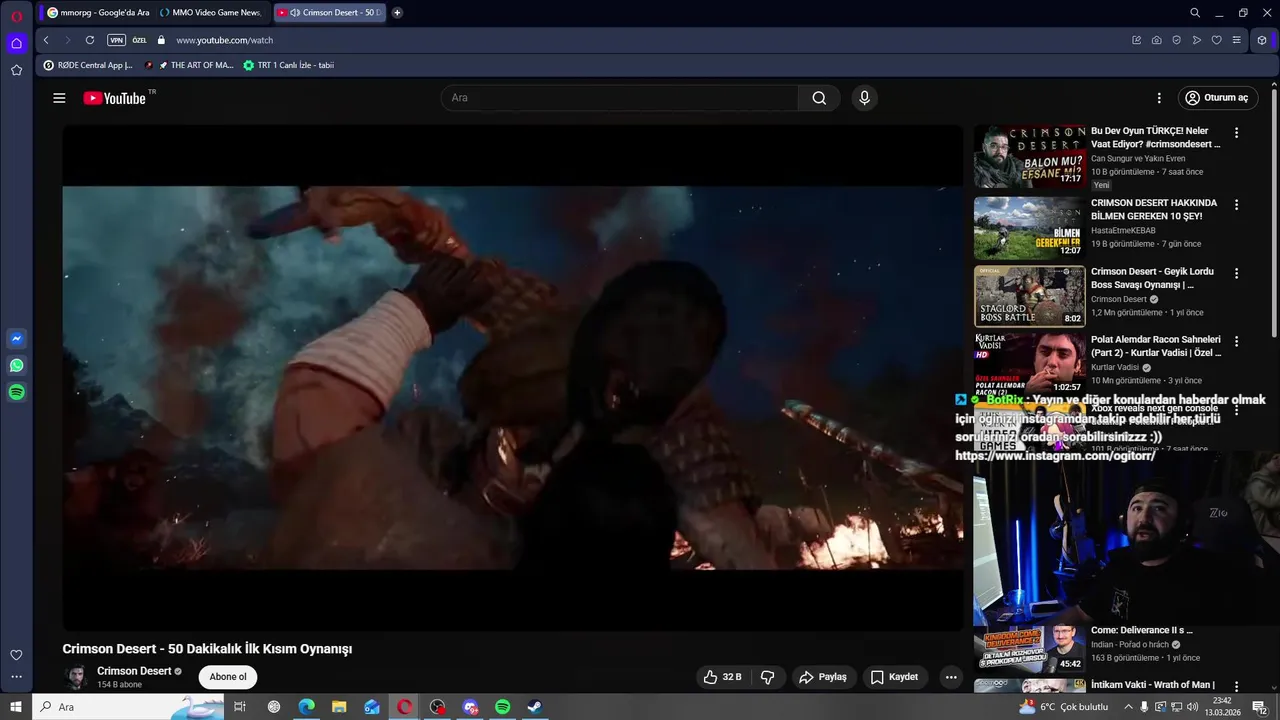Screen dimensions: 1280x720
Task: Open WhatsApp in the Opera sidebar
Action: coord(16,365)
